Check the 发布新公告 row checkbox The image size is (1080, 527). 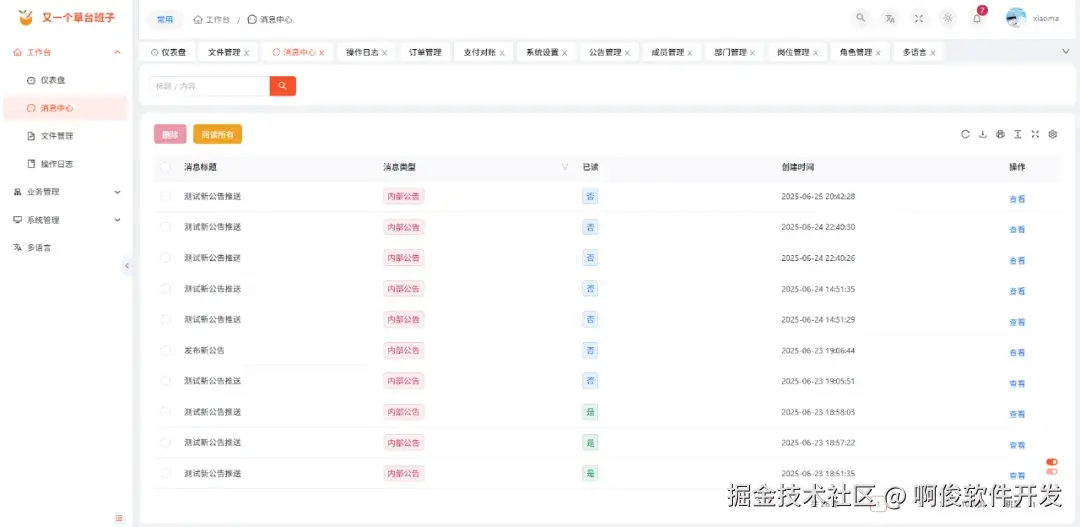click(x=165, y=350)
